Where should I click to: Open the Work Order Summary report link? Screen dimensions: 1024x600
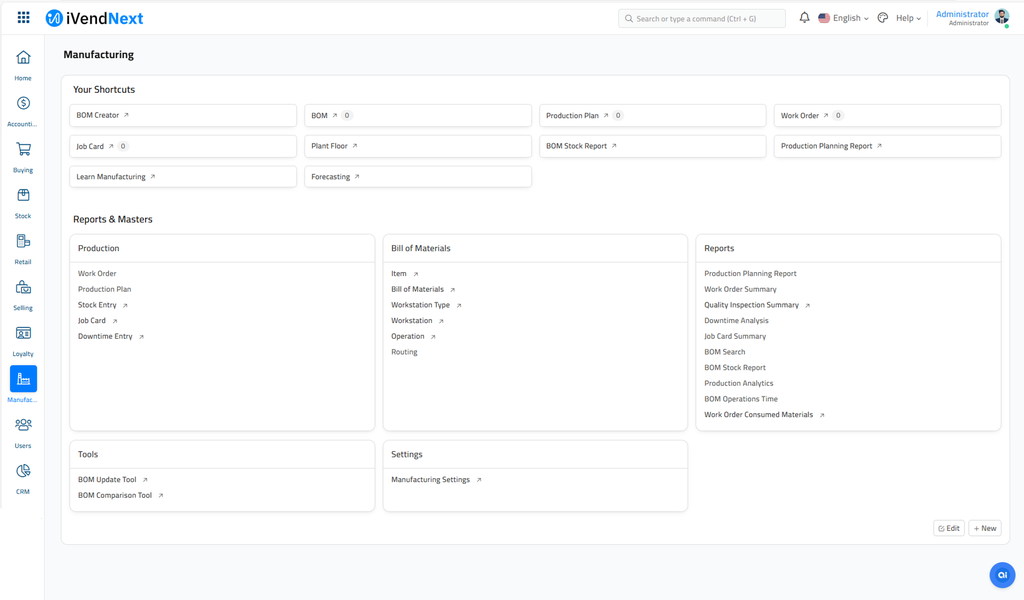coord(740,289)
